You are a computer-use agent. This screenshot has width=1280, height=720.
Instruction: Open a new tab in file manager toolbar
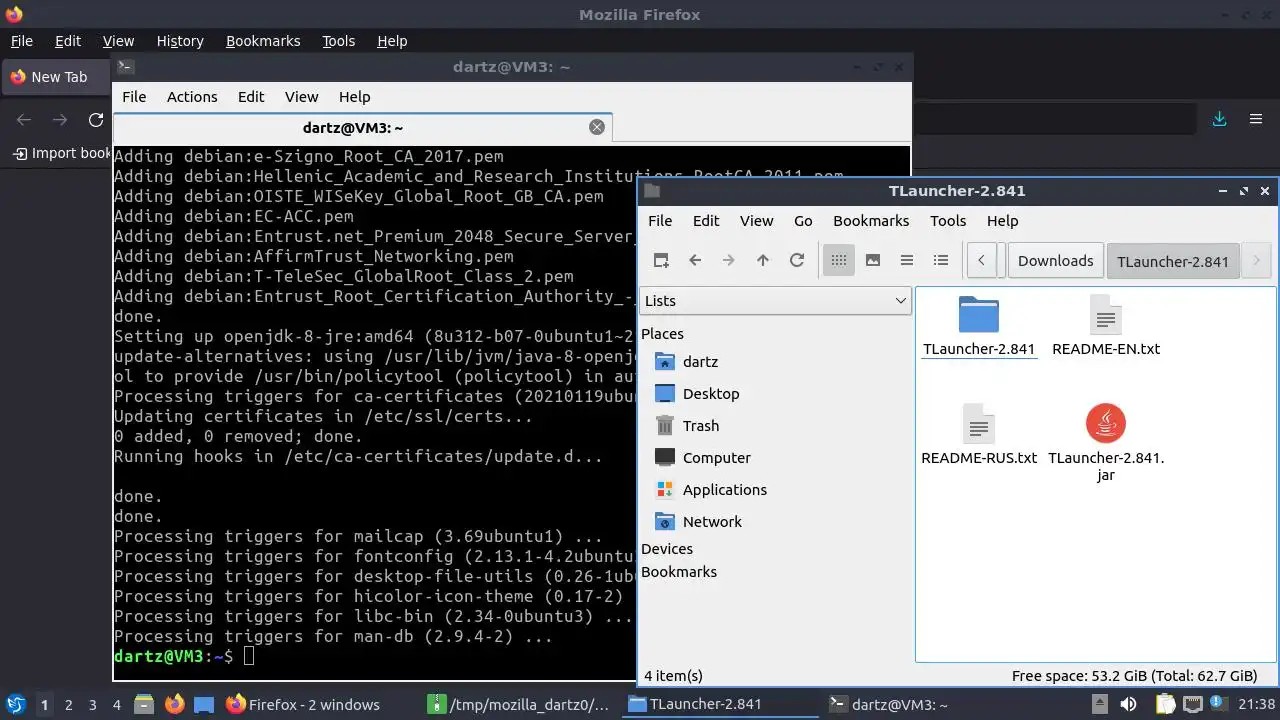coord(661,260)
